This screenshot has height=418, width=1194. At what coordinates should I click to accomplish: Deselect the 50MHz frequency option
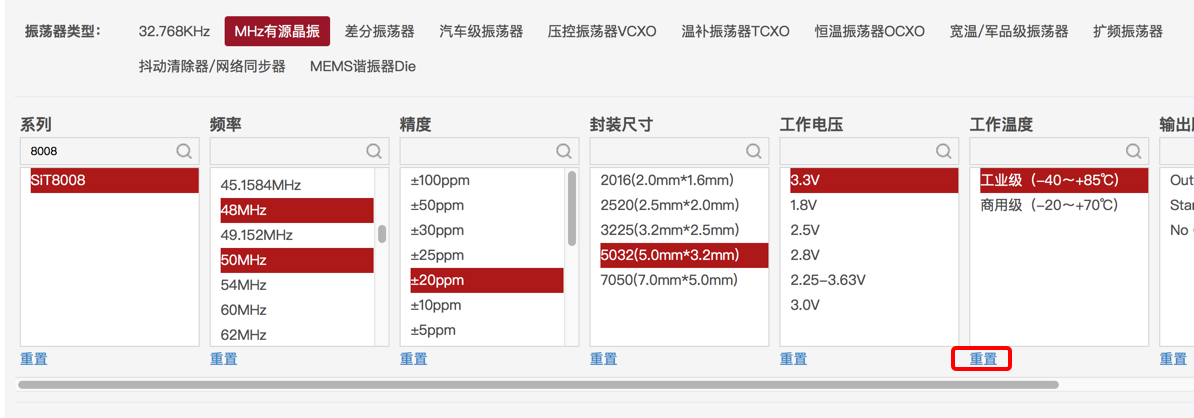297,260
